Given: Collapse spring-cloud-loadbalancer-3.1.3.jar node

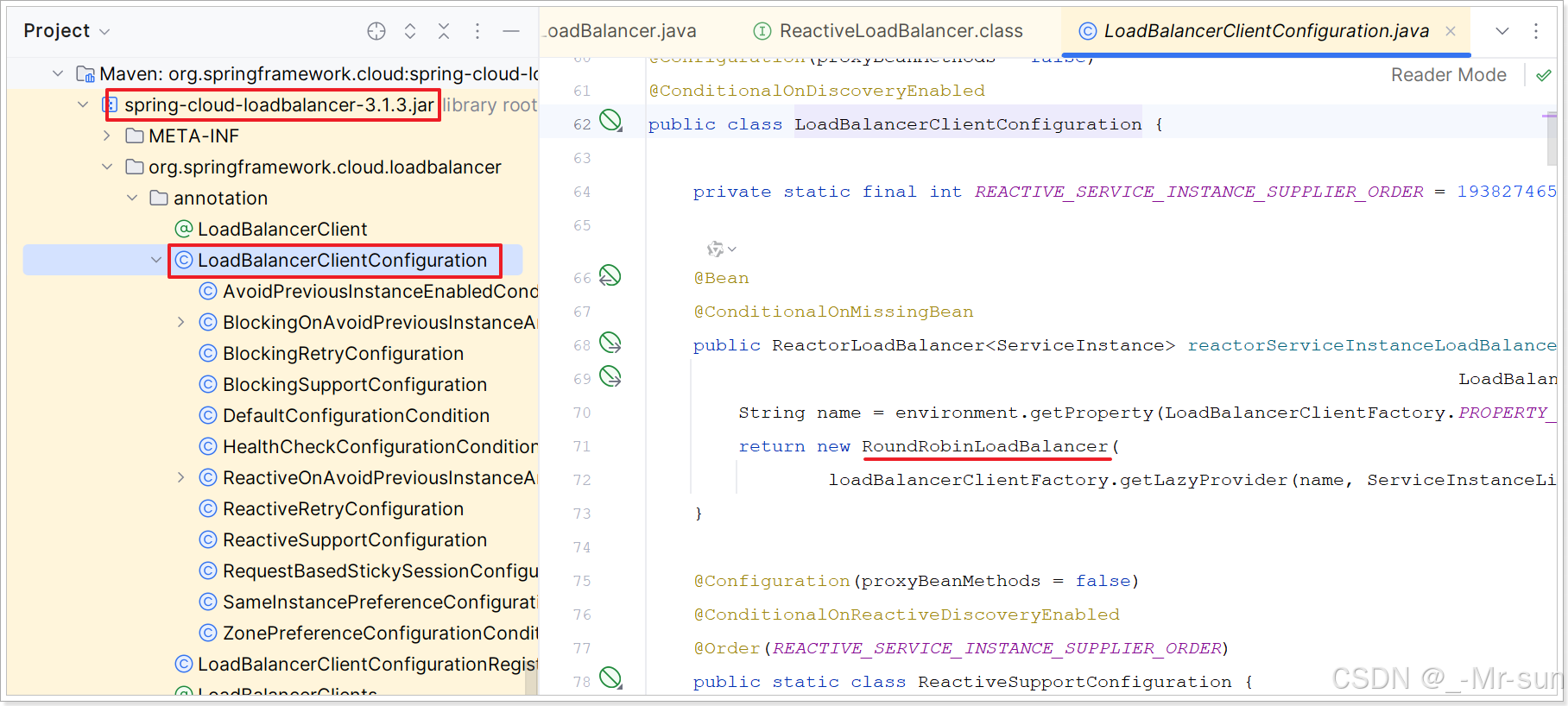Looking at the screenshot, I should pyautogui.click(x=83, y=105).
